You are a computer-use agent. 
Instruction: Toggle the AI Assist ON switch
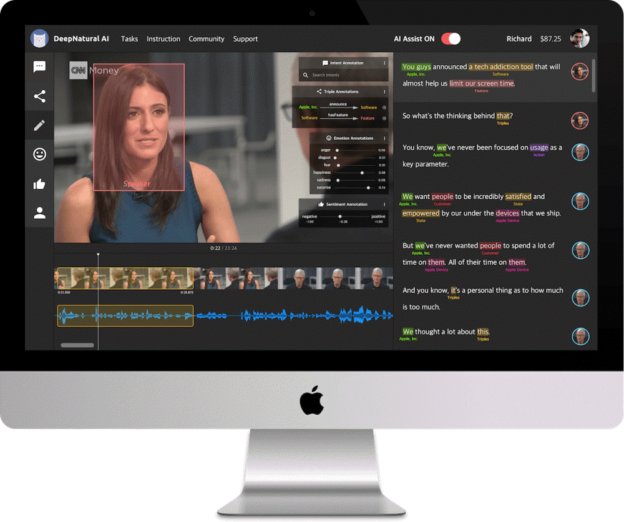(451, 39)
